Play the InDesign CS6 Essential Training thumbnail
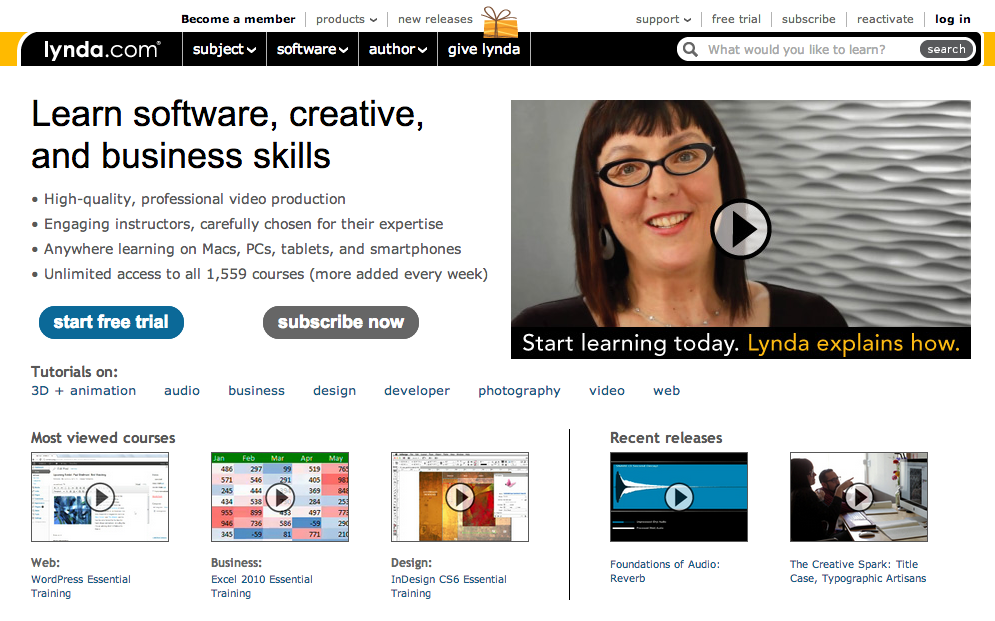The width and height of the screenshot is (995, 621). pyautogui.click(x=460, y=497)
